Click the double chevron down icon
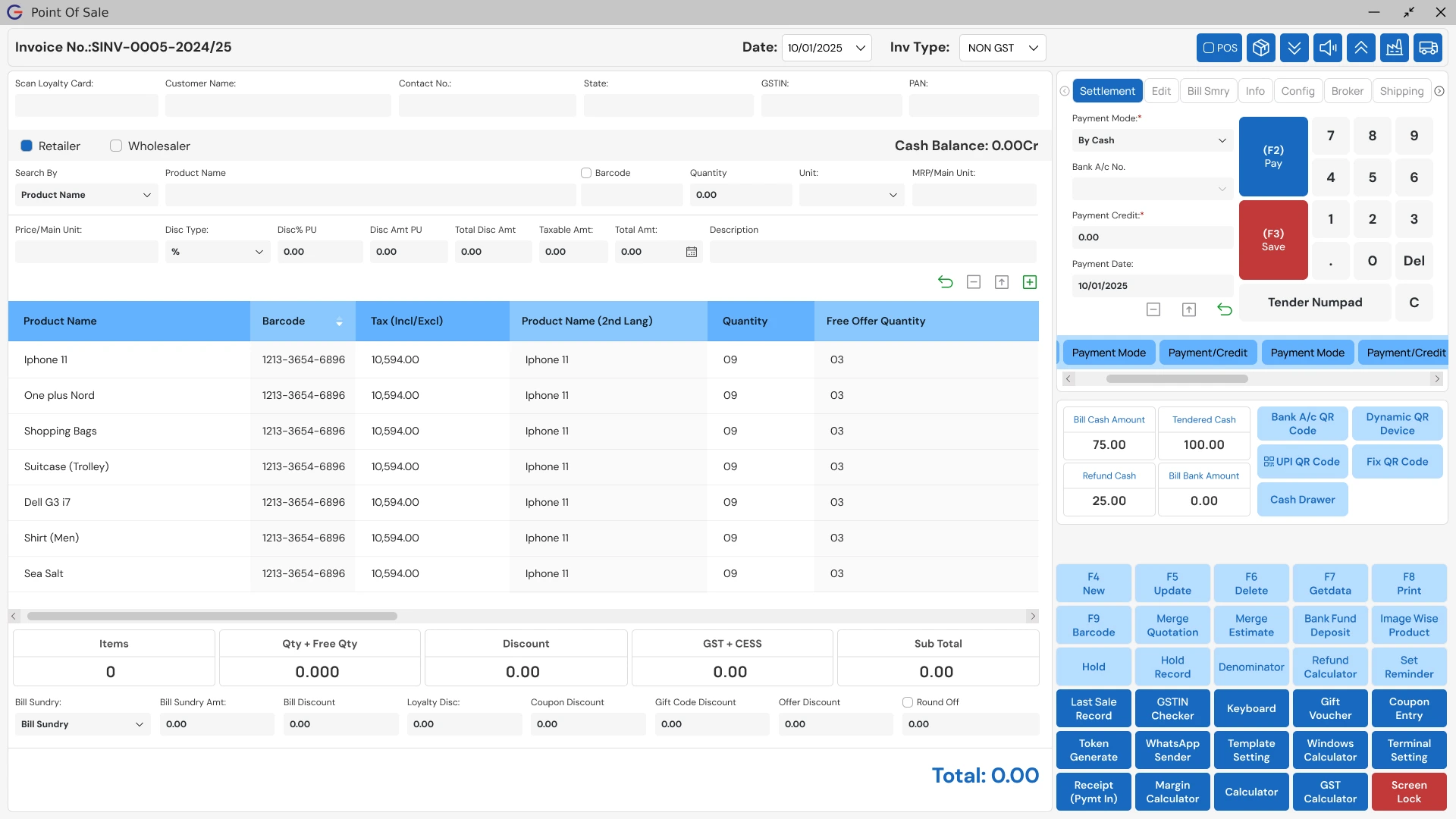 (1294, 48)
